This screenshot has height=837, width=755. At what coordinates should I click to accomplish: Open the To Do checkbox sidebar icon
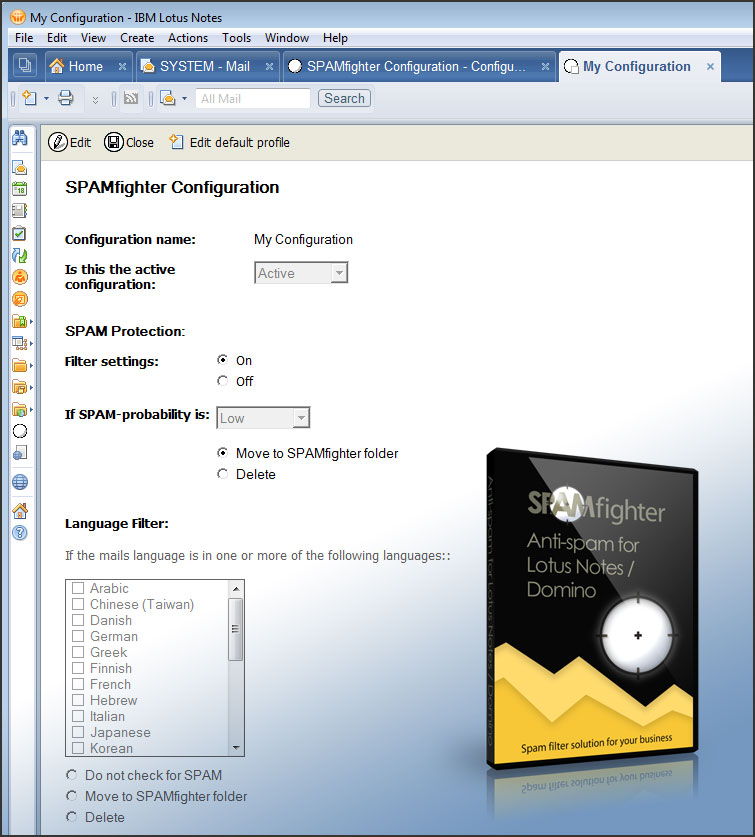click(20, 233)
